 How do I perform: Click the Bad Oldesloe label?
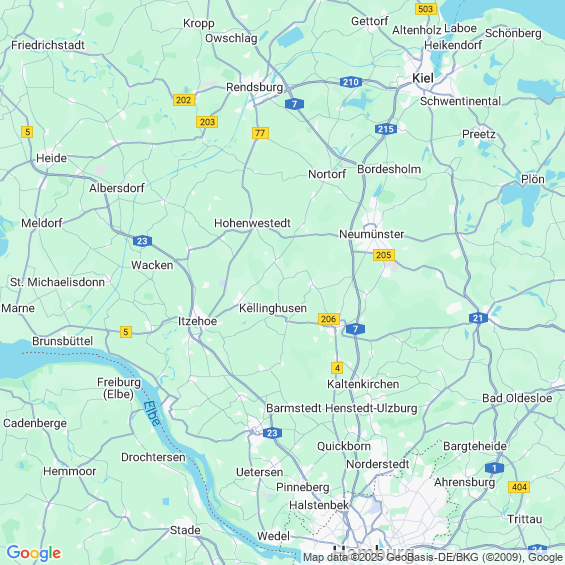517,398
